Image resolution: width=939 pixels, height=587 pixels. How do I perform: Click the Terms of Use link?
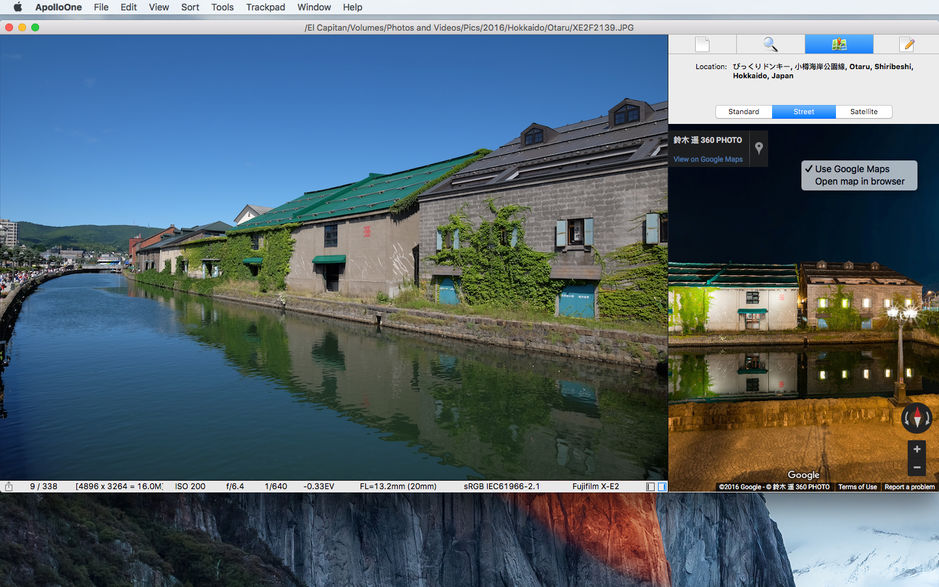point(857,487)
